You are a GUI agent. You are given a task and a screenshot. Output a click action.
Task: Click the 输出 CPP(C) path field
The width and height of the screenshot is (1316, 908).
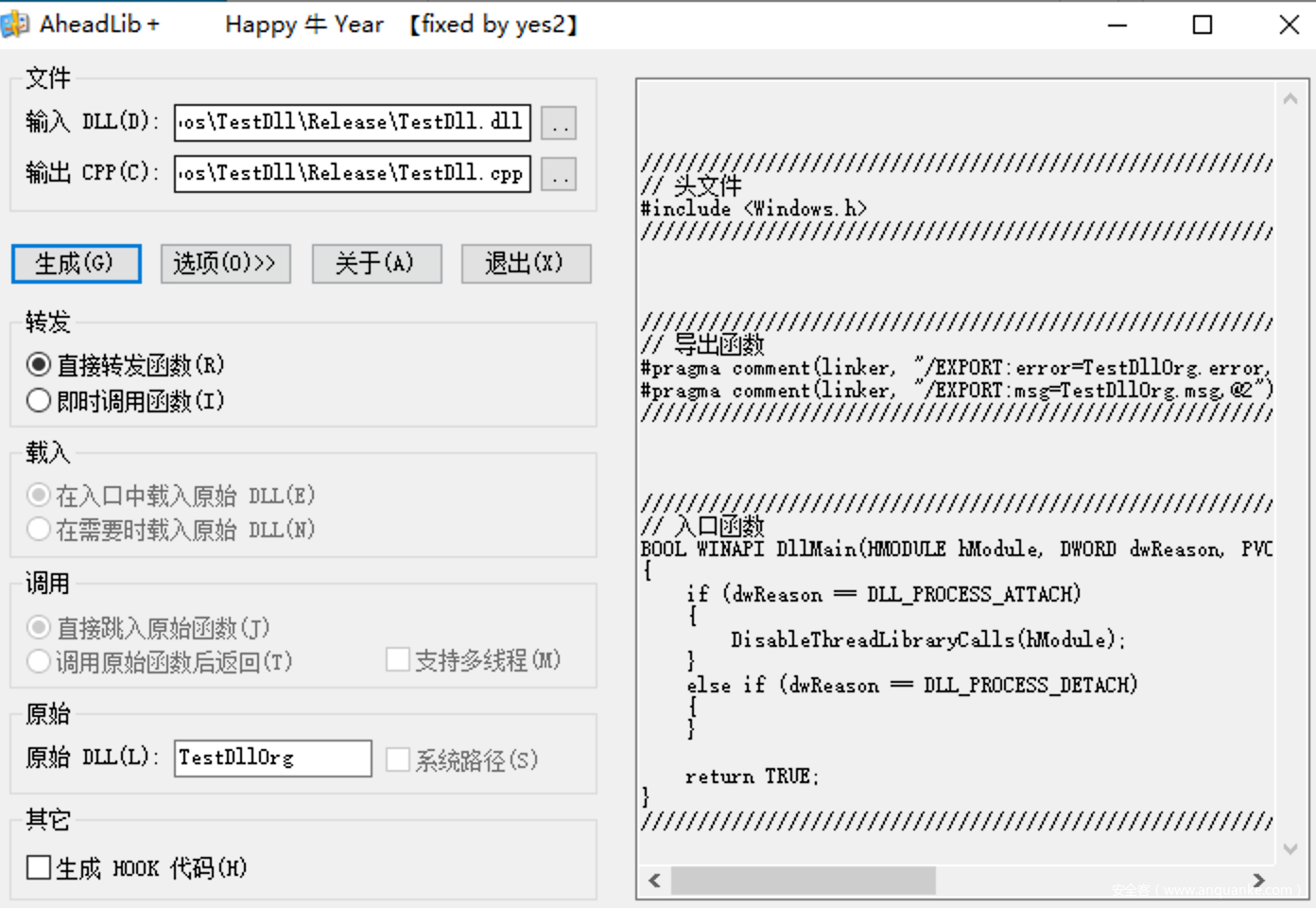tap(353, 174)
